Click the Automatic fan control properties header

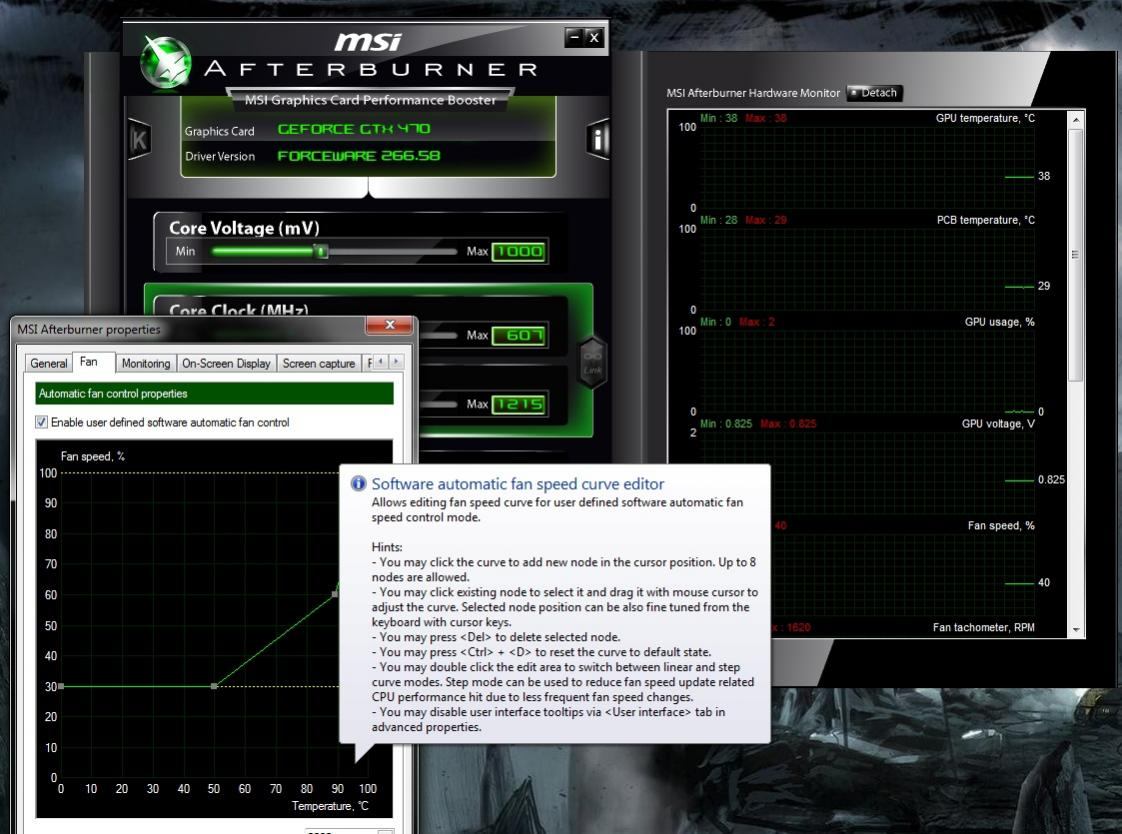tap(214, 393)
